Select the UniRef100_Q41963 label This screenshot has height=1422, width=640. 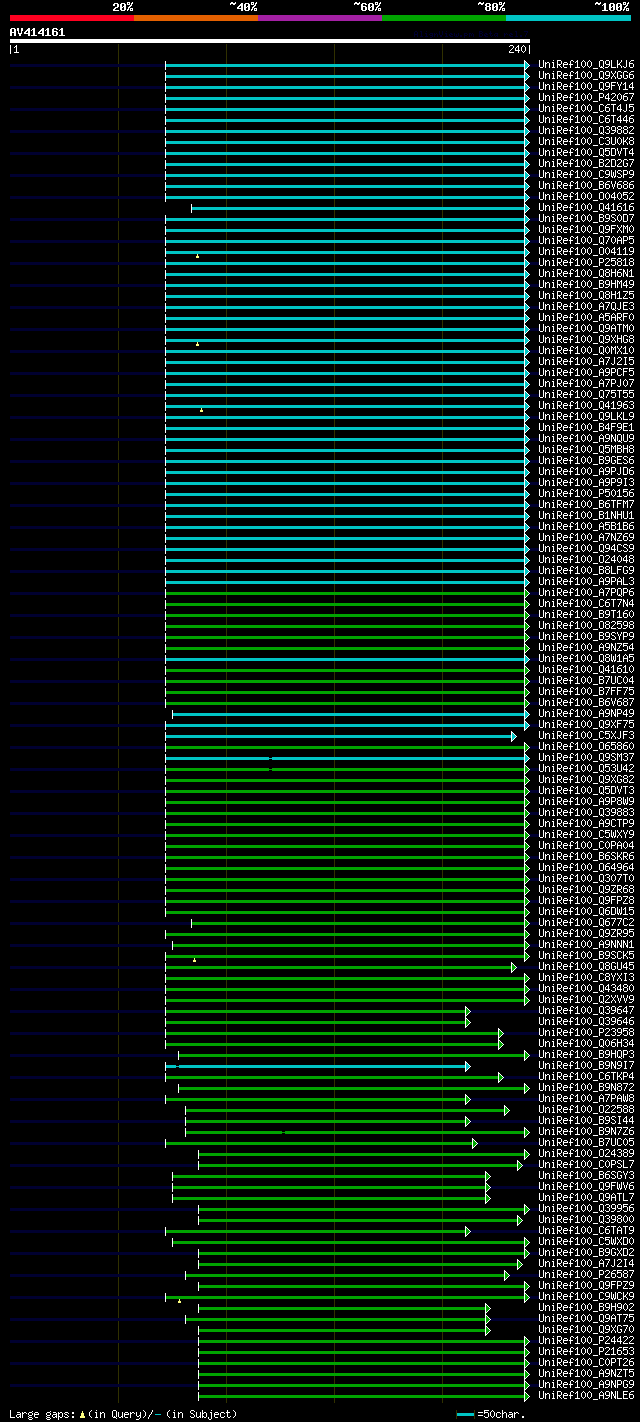(x=586, y=405)
